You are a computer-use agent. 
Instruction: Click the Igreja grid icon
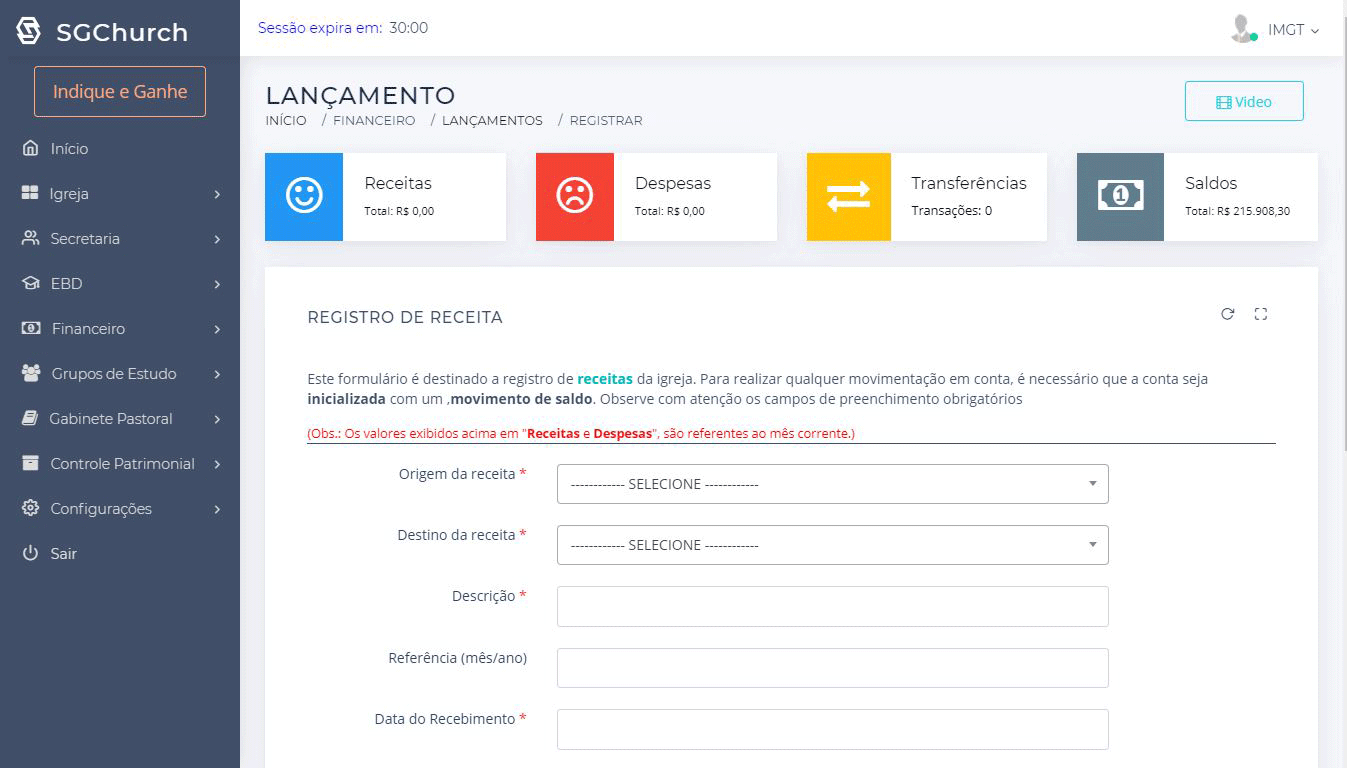pos(30,193)
